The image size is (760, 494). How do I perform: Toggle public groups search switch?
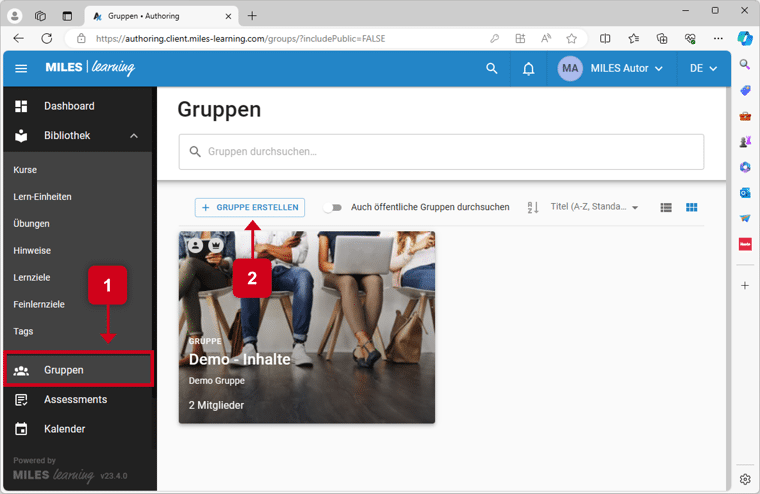click(x=331, y=207)
